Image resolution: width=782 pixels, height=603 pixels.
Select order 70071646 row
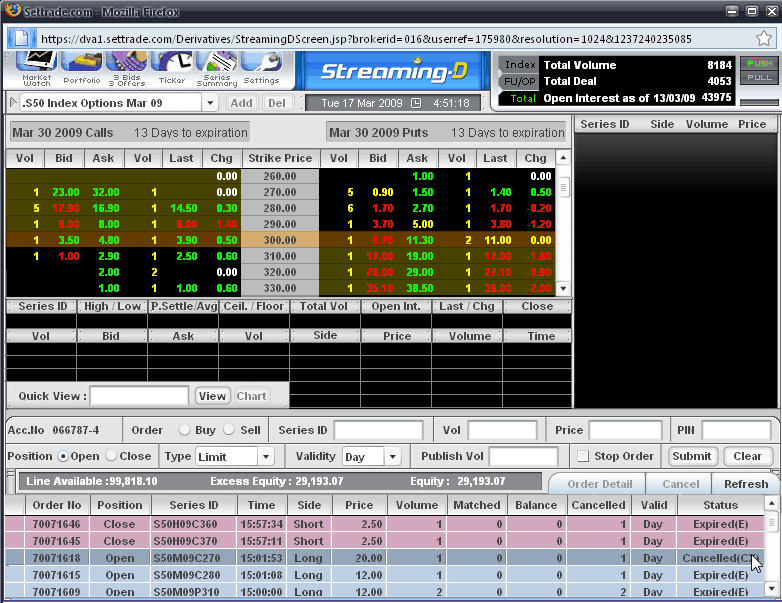pyautogui.click(x=384, y=524)
